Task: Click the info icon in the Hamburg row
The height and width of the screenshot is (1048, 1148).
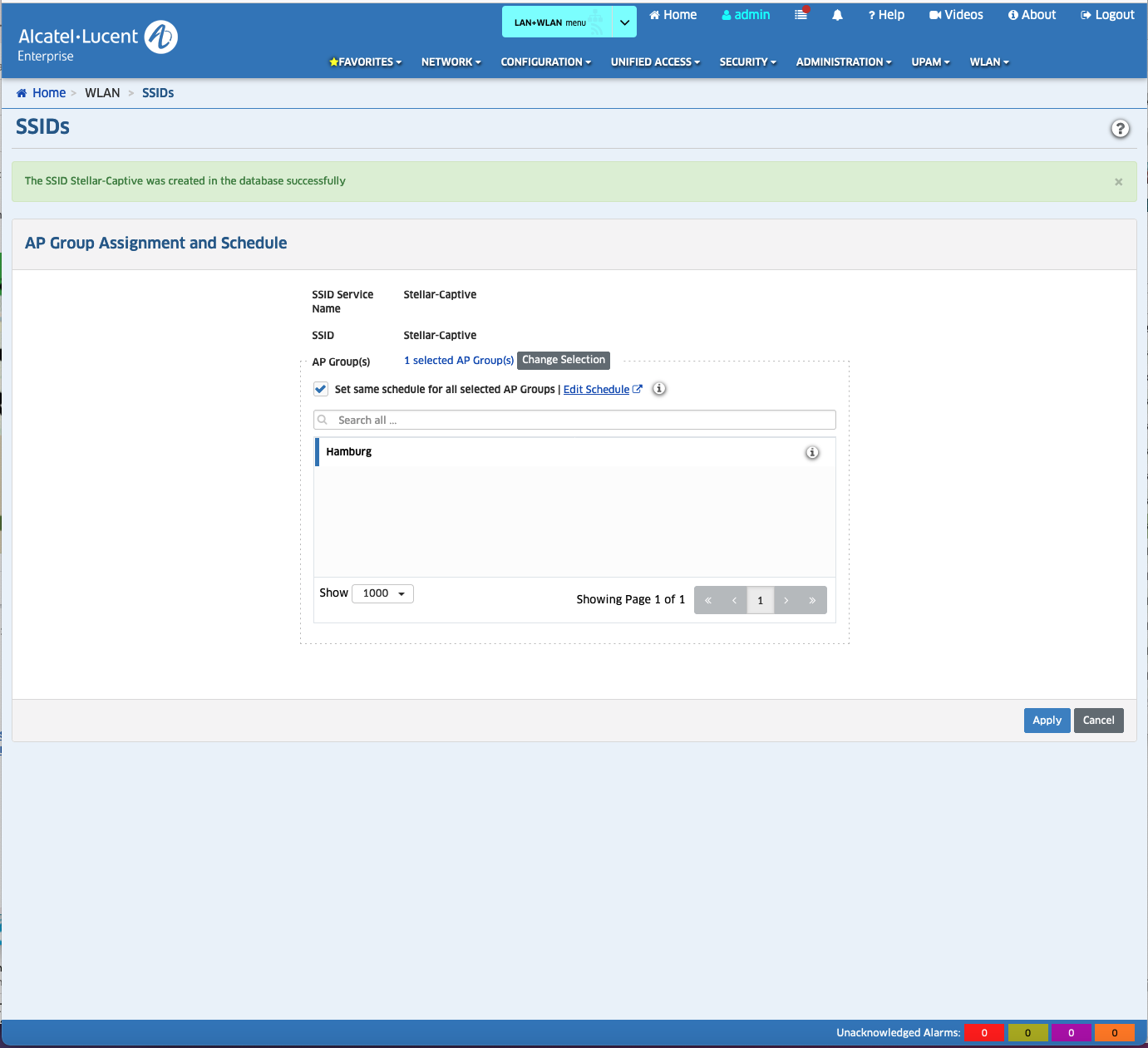Action: [811, 452]
